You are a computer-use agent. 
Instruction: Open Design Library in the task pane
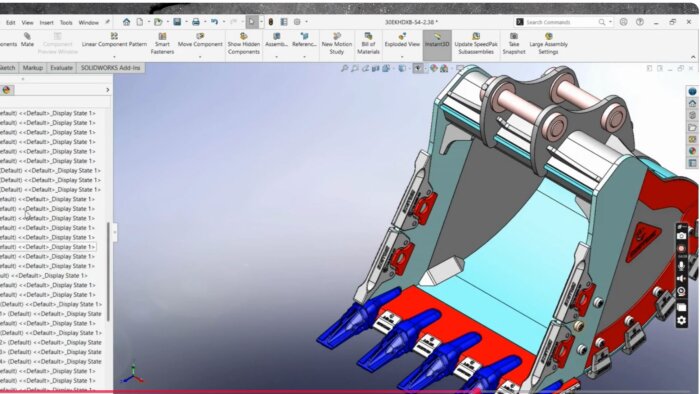pos(692,115)
